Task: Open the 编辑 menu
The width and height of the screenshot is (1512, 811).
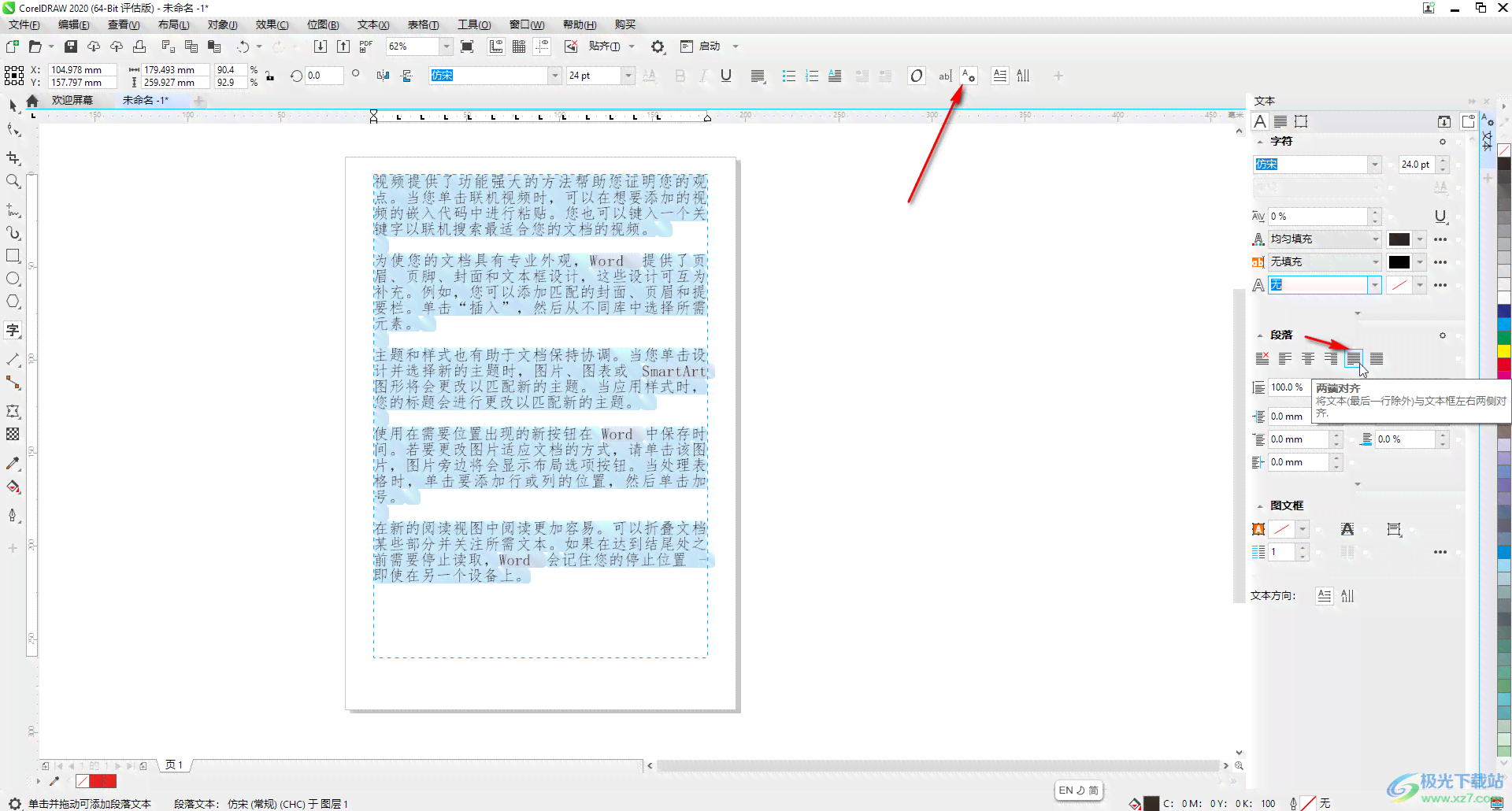Action: 74,24
